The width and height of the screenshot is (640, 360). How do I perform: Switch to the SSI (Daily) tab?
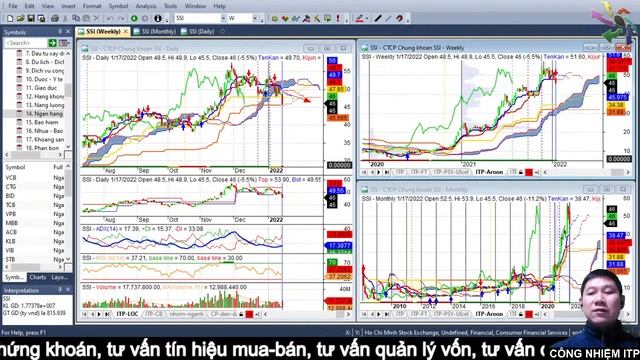[x=198, y=31]
